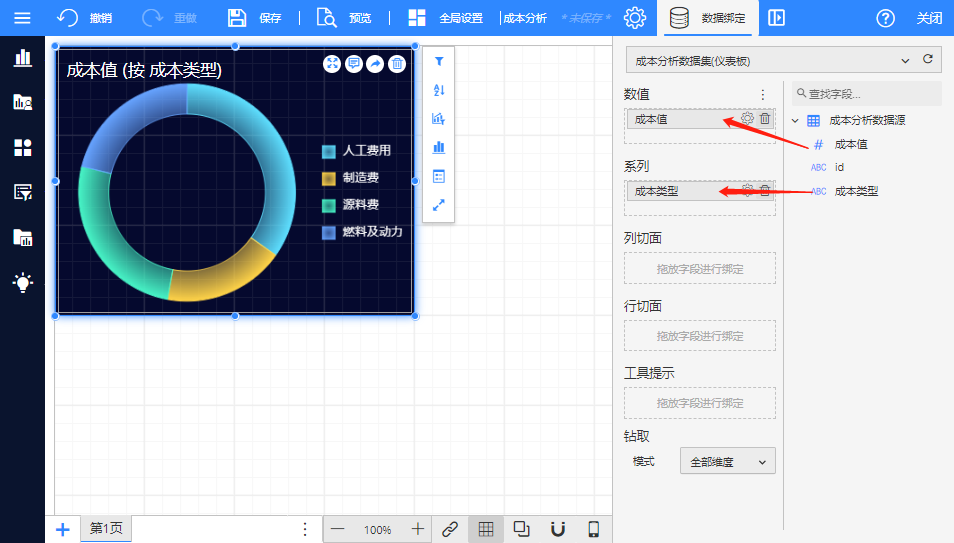
Task: Toggle grid display in bottom bar
Action: tap(486, 529)
